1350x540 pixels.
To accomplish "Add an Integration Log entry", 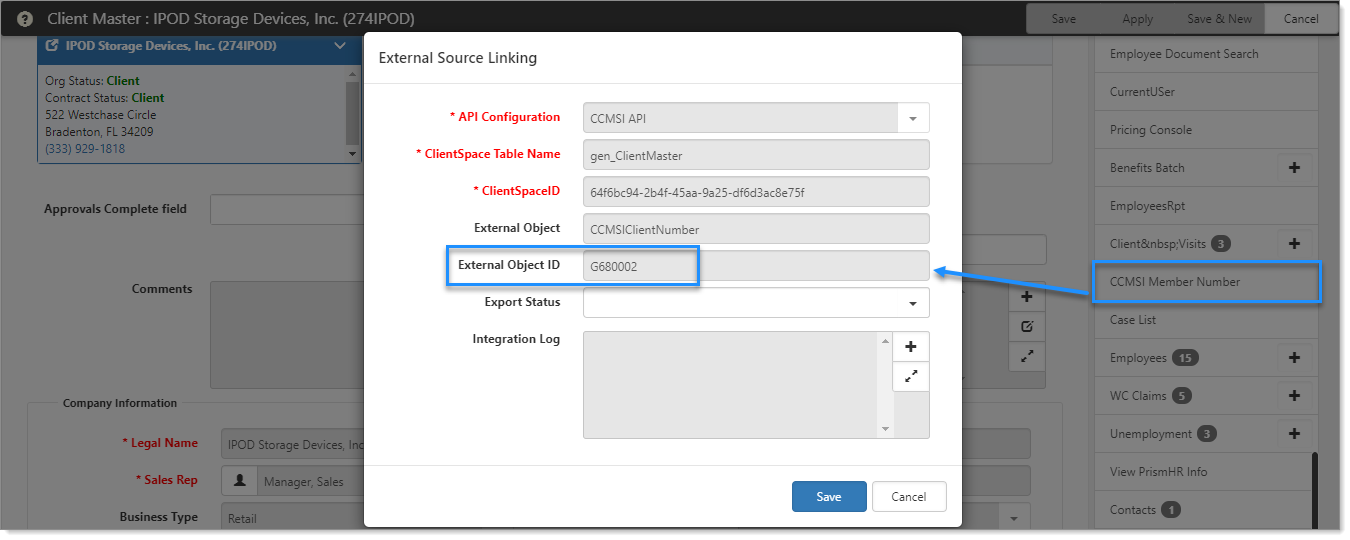I will click(x=911, y=347).
